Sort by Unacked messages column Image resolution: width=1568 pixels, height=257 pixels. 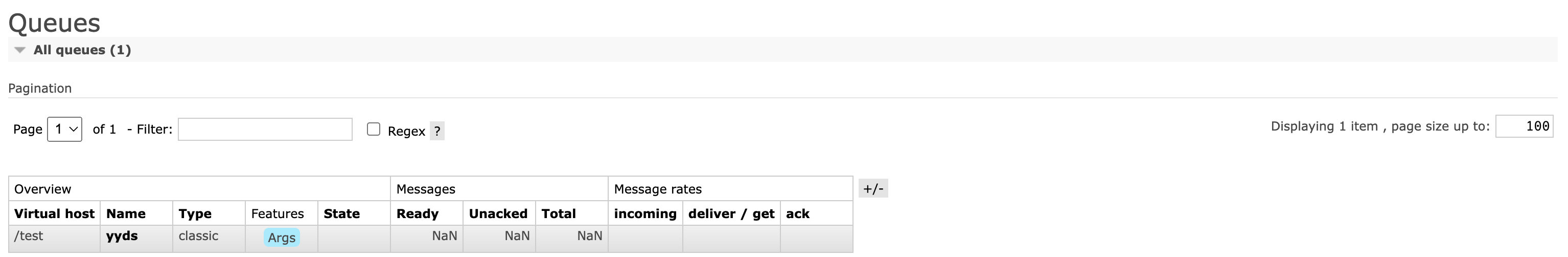pyautogui.click(x=498, y=213)
